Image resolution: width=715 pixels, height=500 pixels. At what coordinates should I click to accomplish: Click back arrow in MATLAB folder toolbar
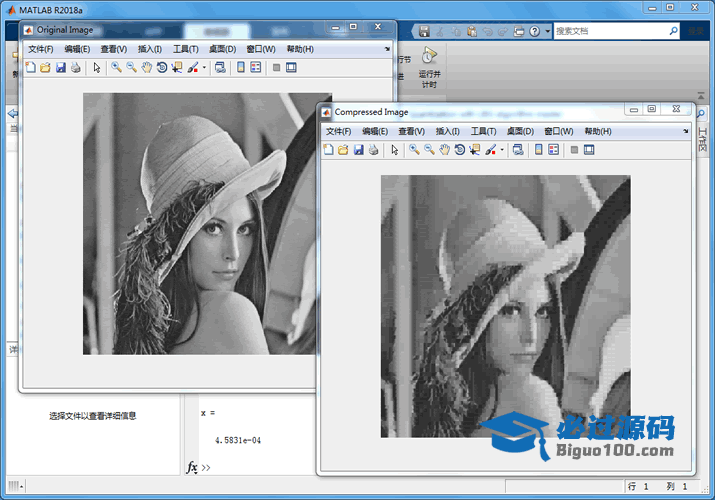13,113
